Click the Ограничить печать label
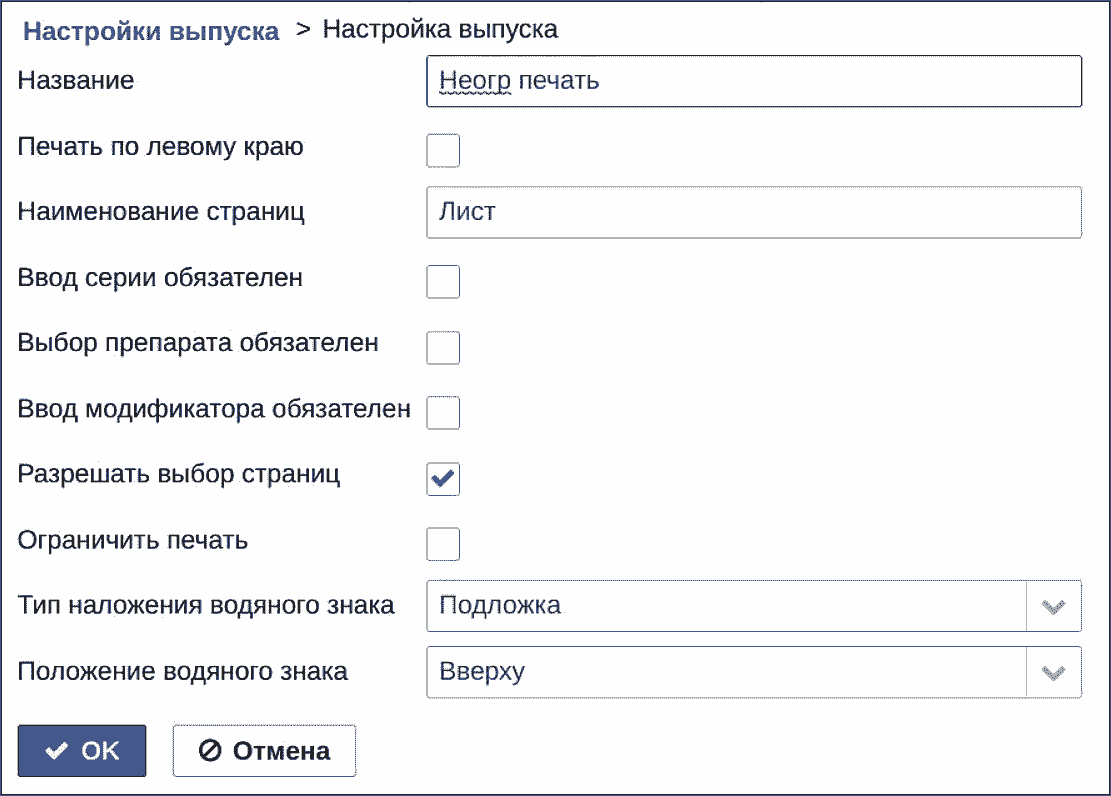The image size is (1111, 796). pos(132,540)
